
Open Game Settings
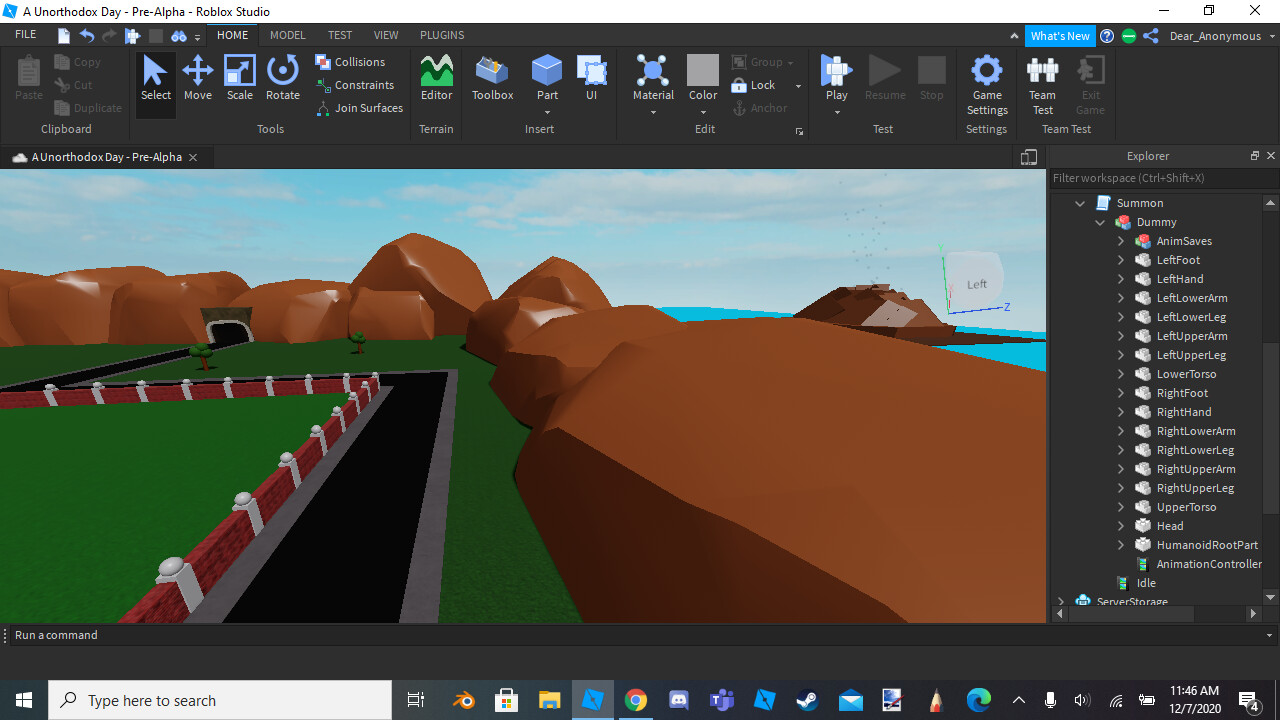coord(987,85)
